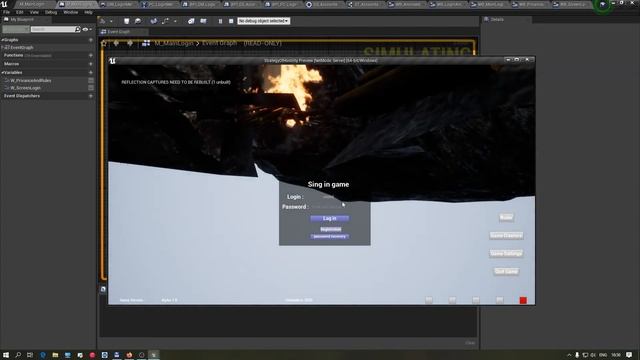
Task: Click the Log in button
Action: (x=329, y=218)
